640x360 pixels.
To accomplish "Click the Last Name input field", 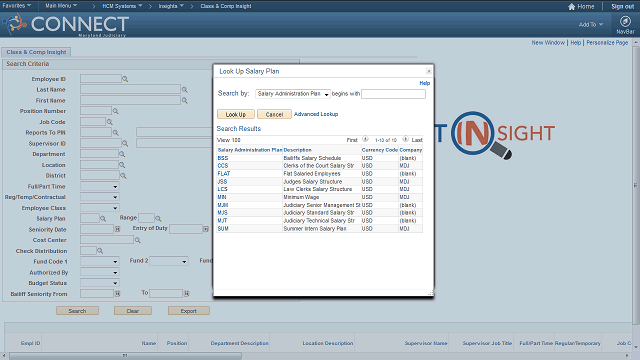I will coord(130,89).
